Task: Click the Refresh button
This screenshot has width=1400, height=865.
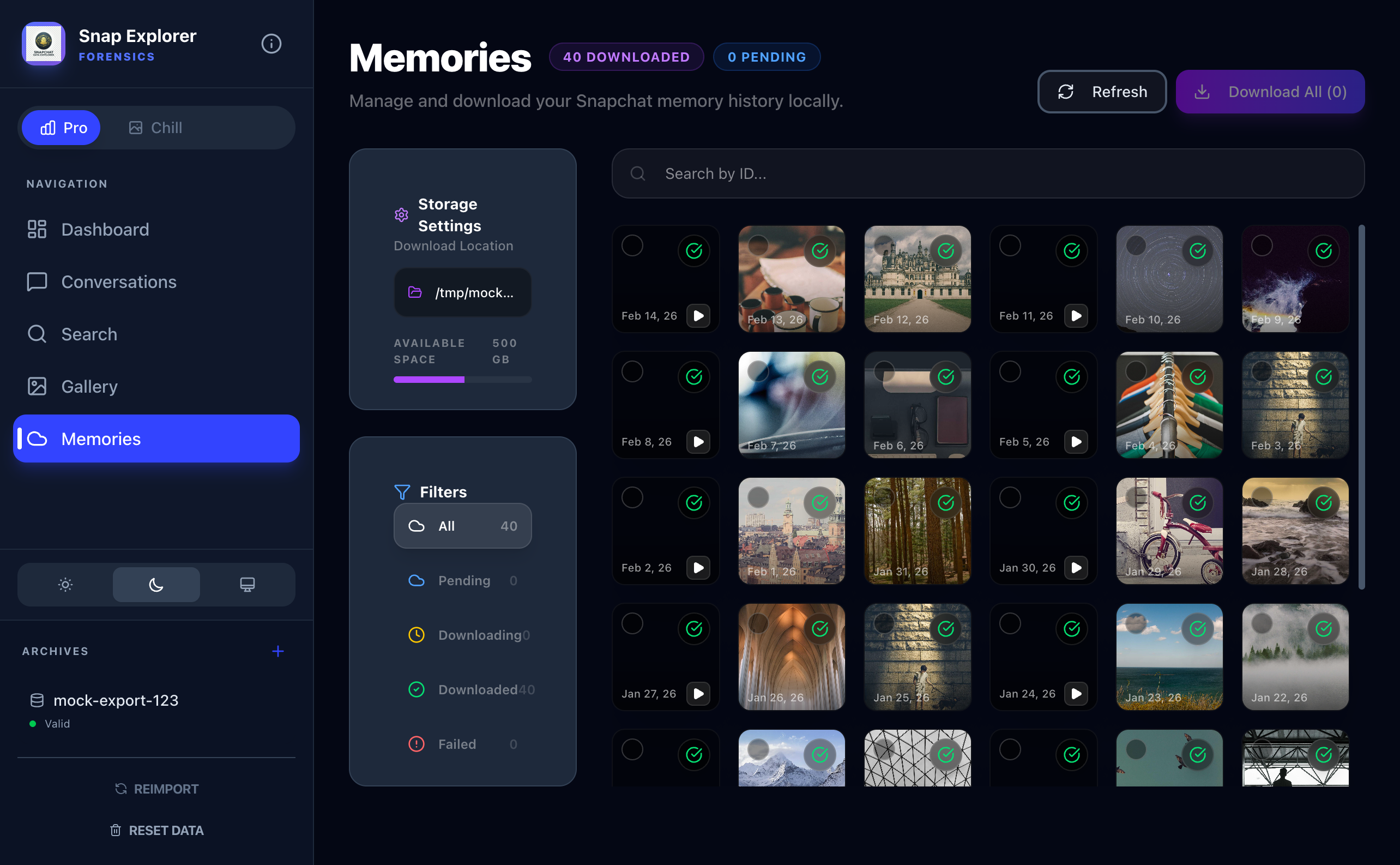Action: tap(1101, 92)
